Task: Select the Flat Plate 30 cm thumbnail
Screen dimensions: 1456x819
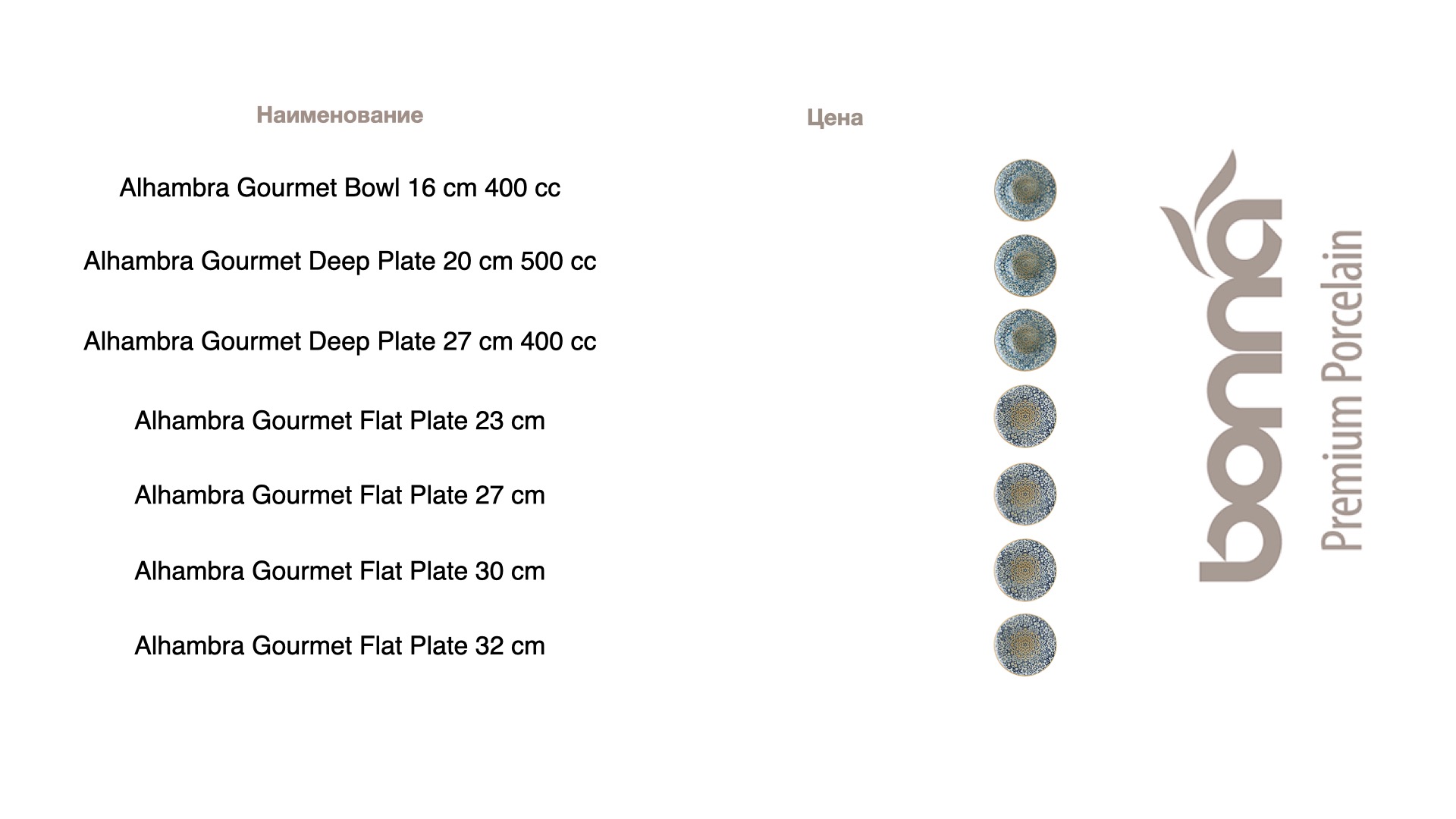Action: tap(1025, 570)
